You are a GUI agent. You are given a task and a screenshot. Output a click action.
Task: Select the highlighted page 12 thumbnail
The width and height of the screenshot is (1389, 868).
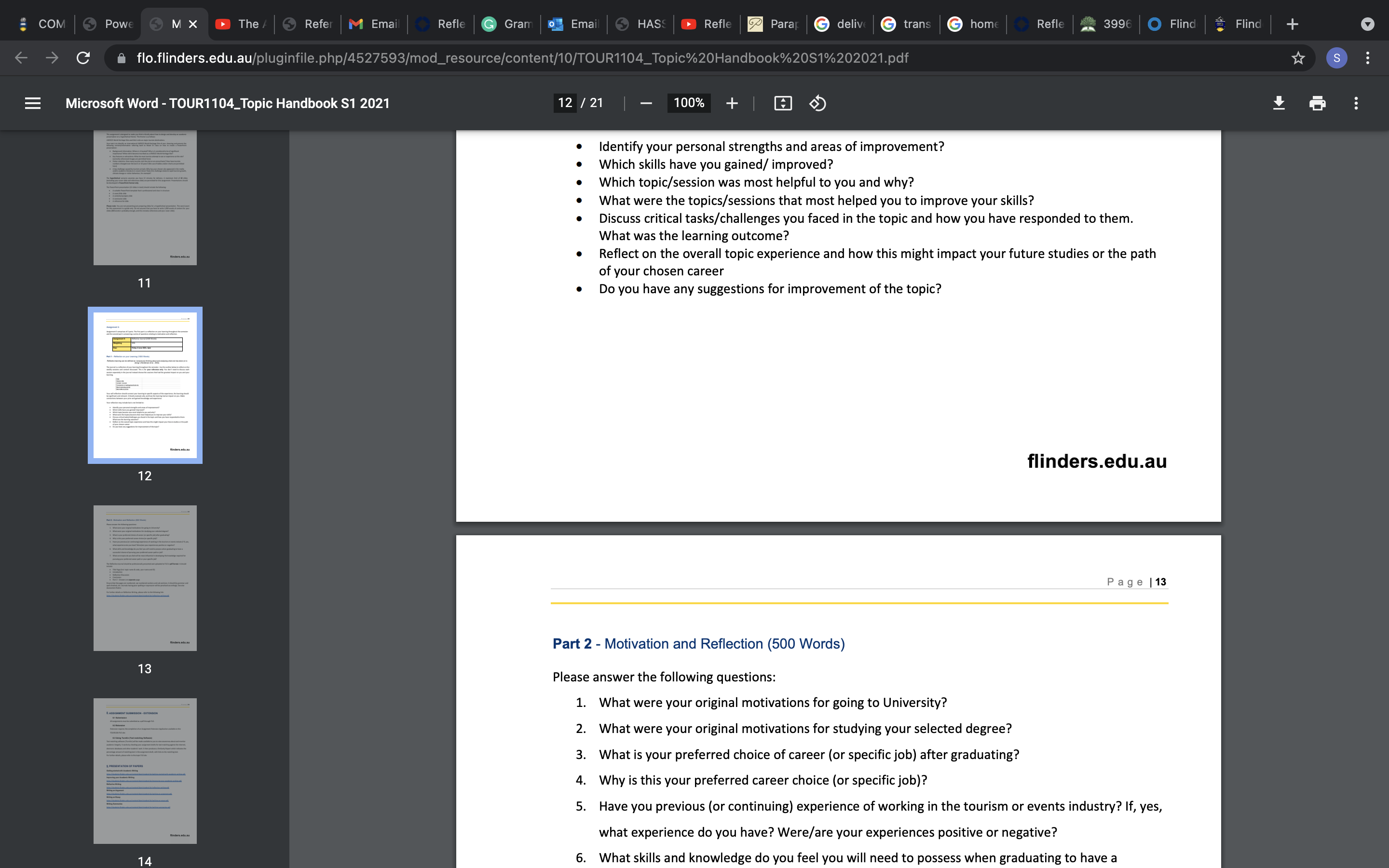145,385
